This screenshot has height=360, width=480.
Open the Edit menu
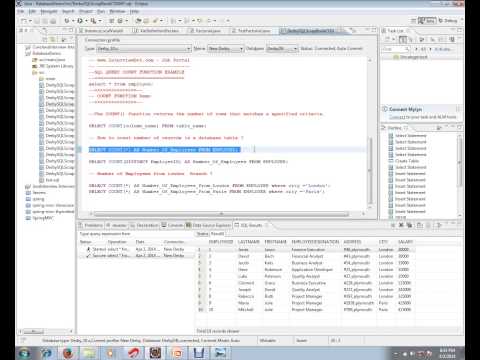coord(32,11)
